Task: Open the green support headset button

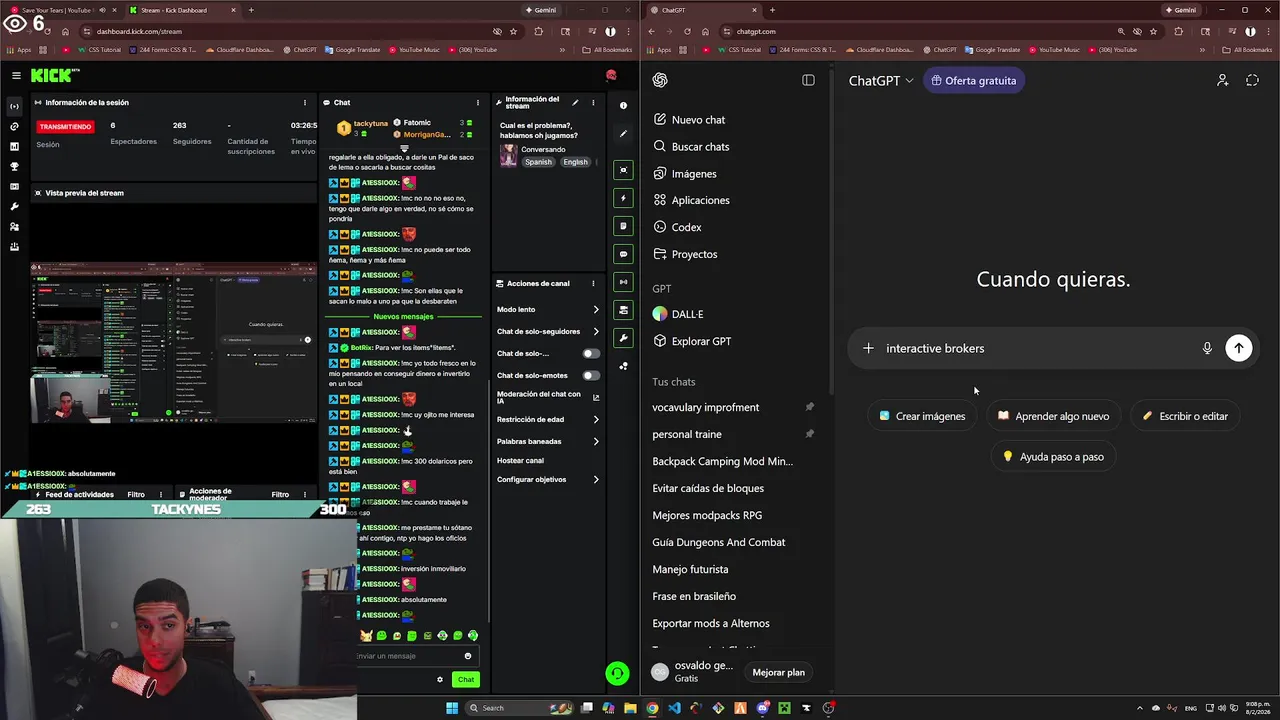Action: click(x=617, y=674)
